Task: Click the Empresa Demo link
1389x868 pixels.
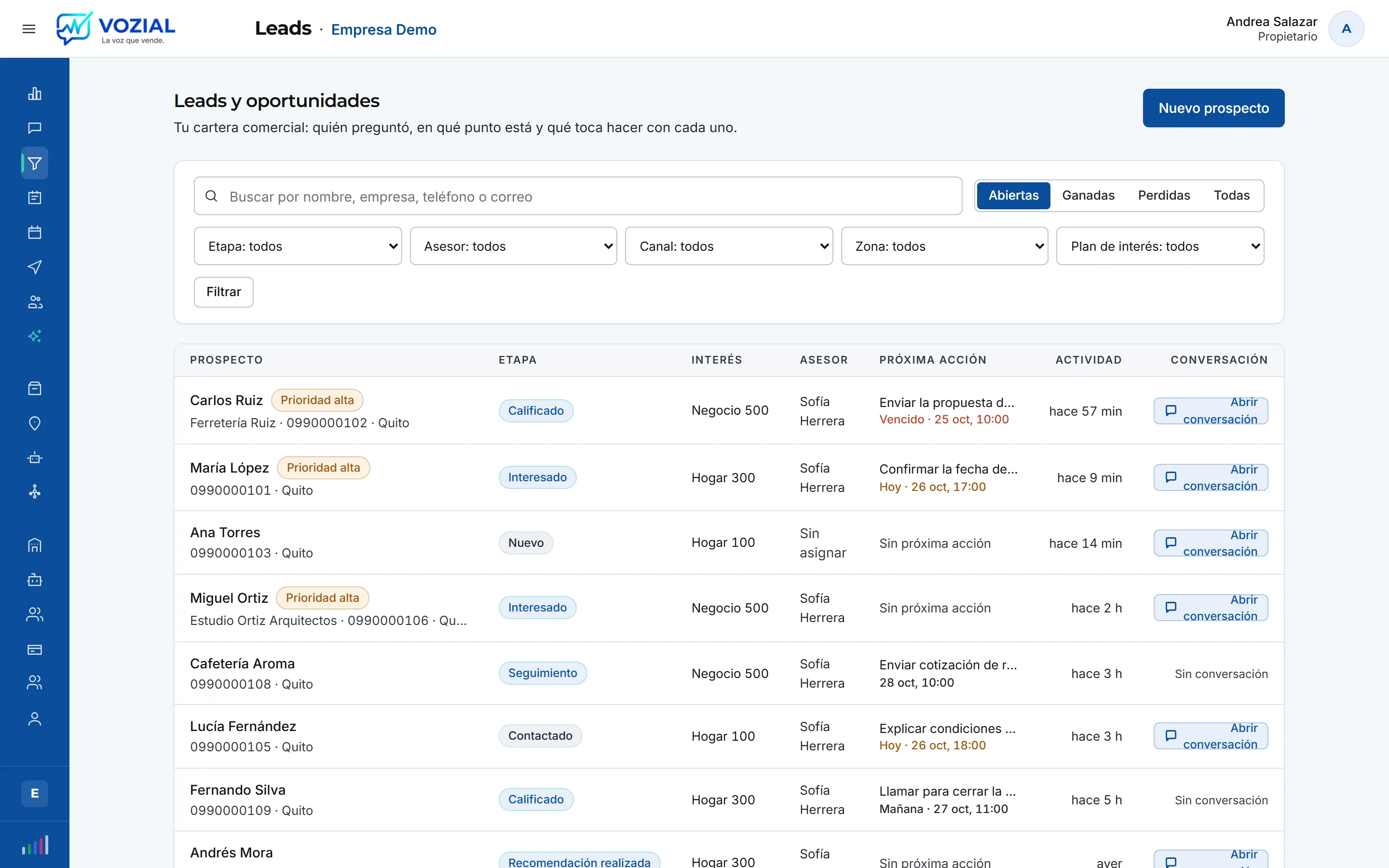Action: (x=383, y=29)
